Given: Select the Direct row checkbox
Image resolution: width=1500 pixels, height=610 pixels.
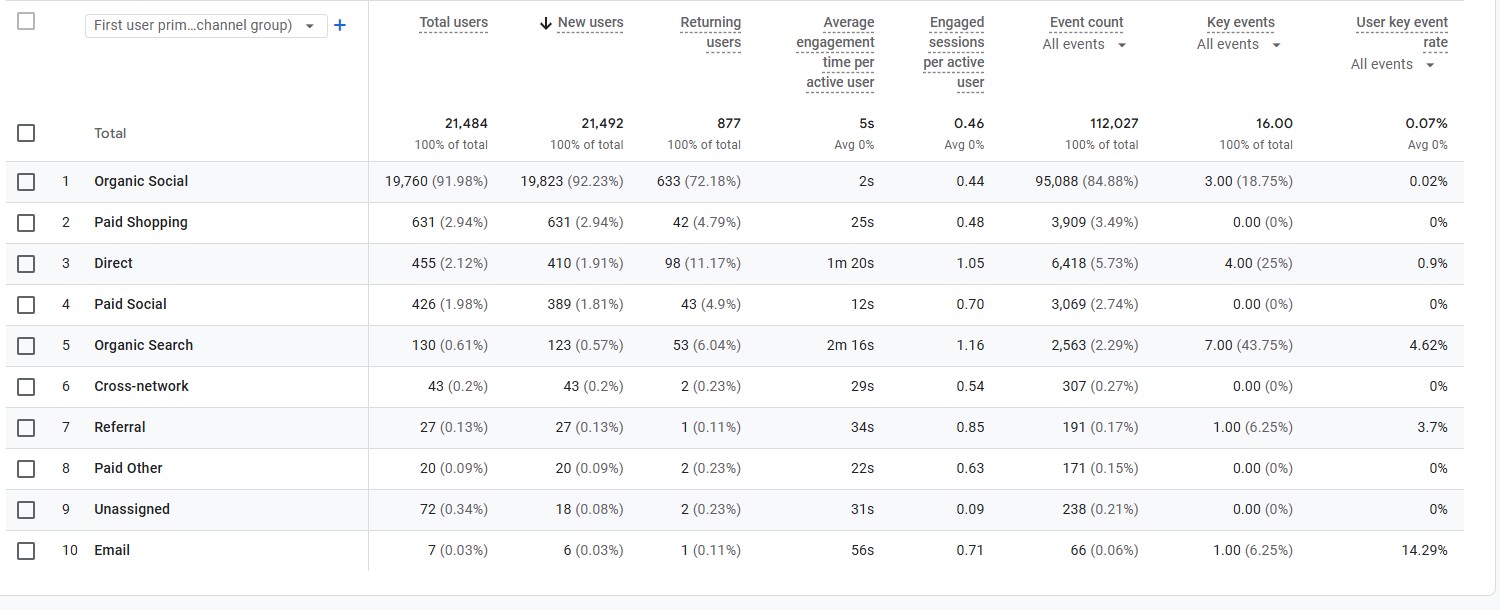Looking at the screenshot, I should coord(26,264).
